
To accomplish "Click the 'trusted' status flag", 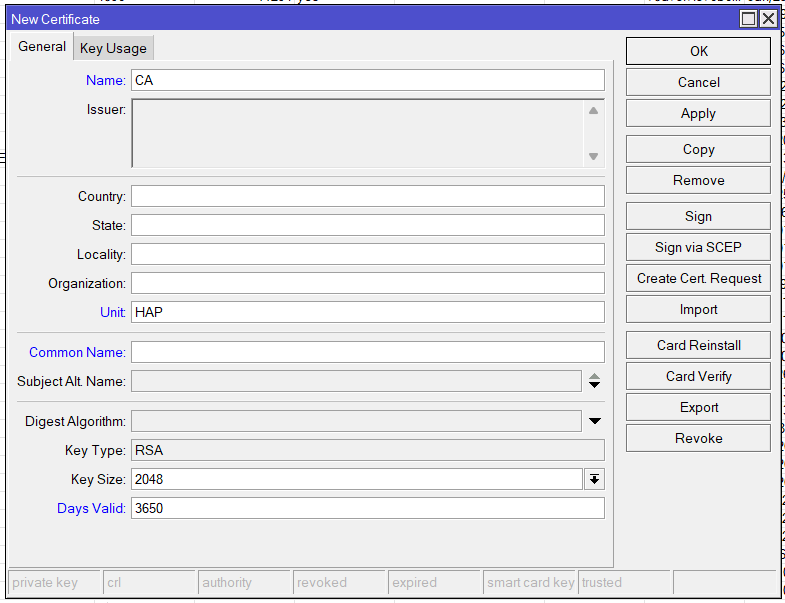I will pos(624,582).
